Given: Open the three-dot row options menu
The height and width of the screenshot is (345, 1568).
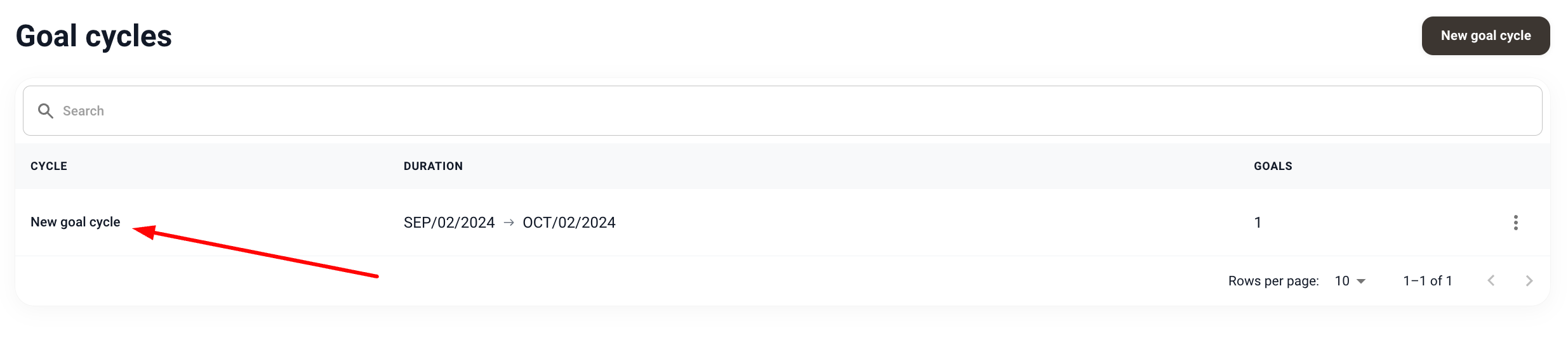Looking at the screenshot, I should pos(1515,223).
